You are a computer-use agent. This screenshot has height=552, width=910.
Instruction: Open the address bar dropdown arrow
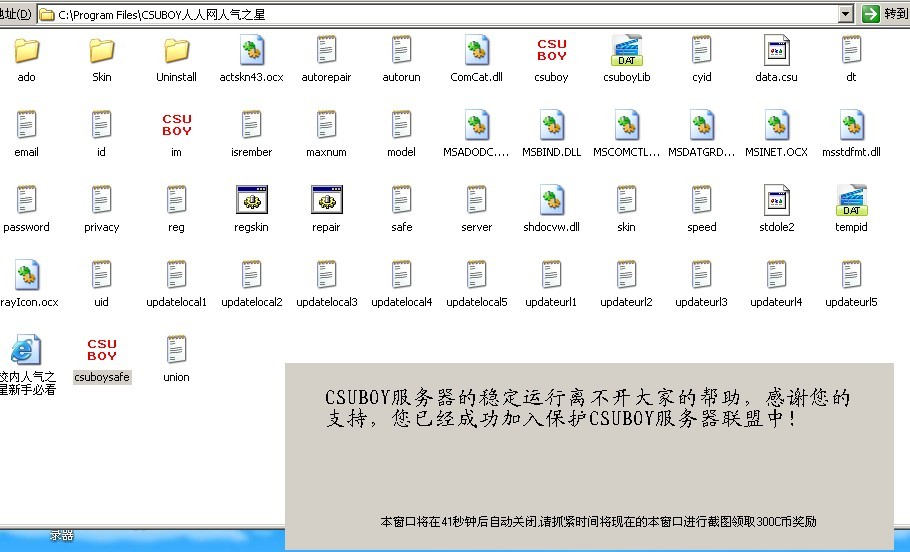pos(846,14)
